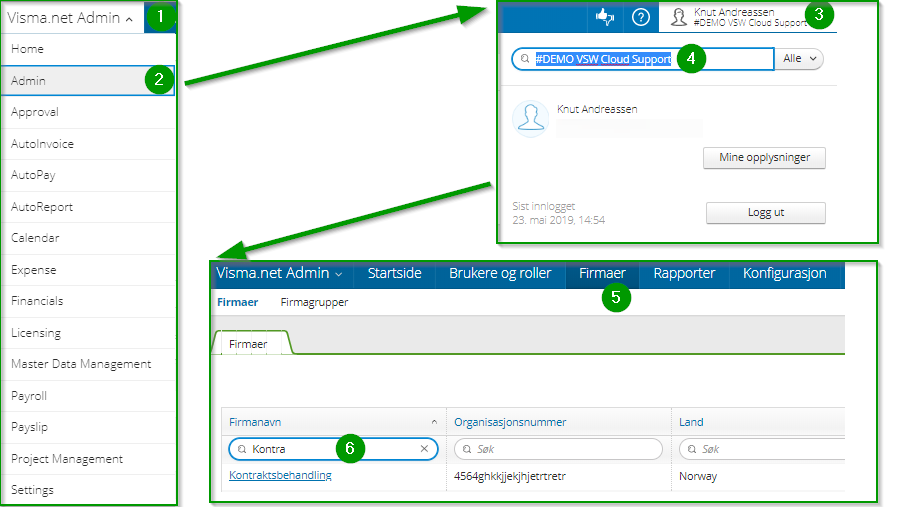The image size is (913, 507).
Task: Collapse the Visma.net Admin menu header
Action: (70, 18)
